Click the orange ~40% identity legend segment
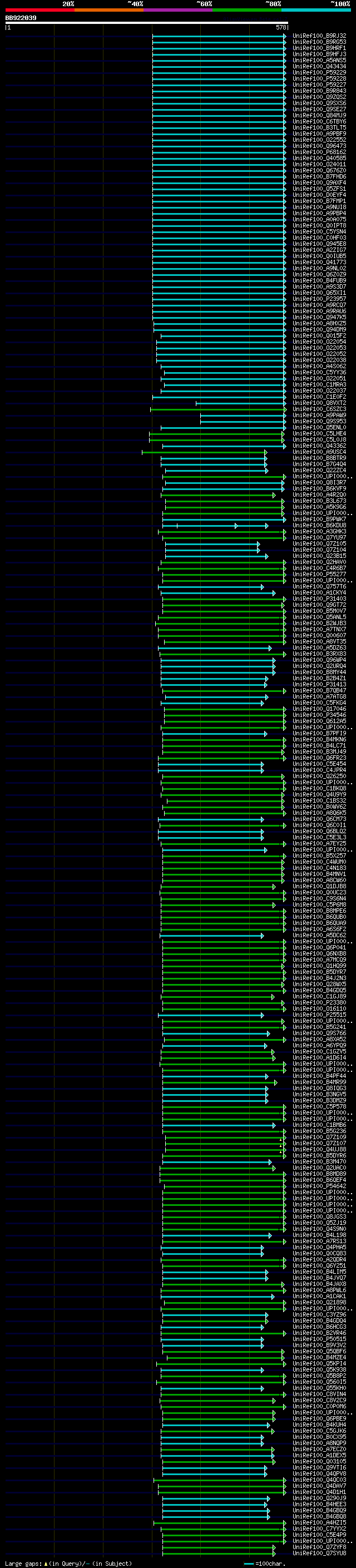The height and width of the screenshot is (1568, 356). (109, 10)
